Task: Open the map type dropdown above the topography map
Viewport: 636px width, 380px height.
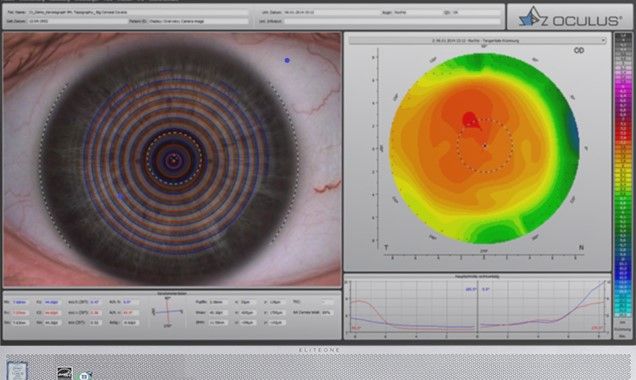Action: (477, 41)
